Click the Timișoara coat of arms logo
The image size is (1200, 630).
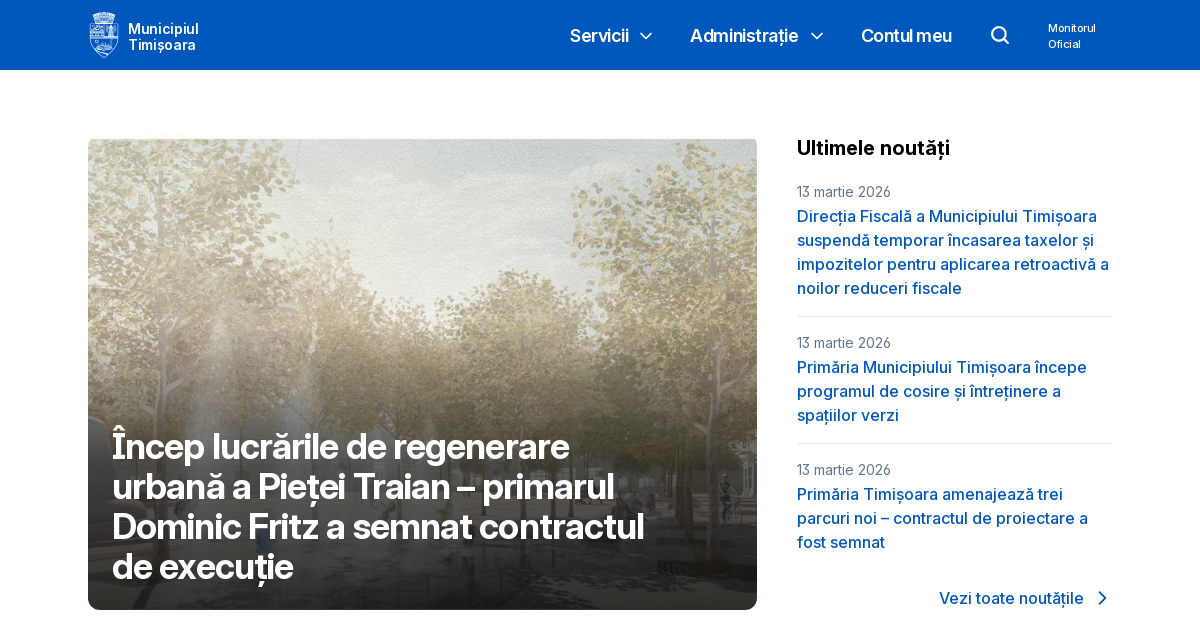click(103, 35)
